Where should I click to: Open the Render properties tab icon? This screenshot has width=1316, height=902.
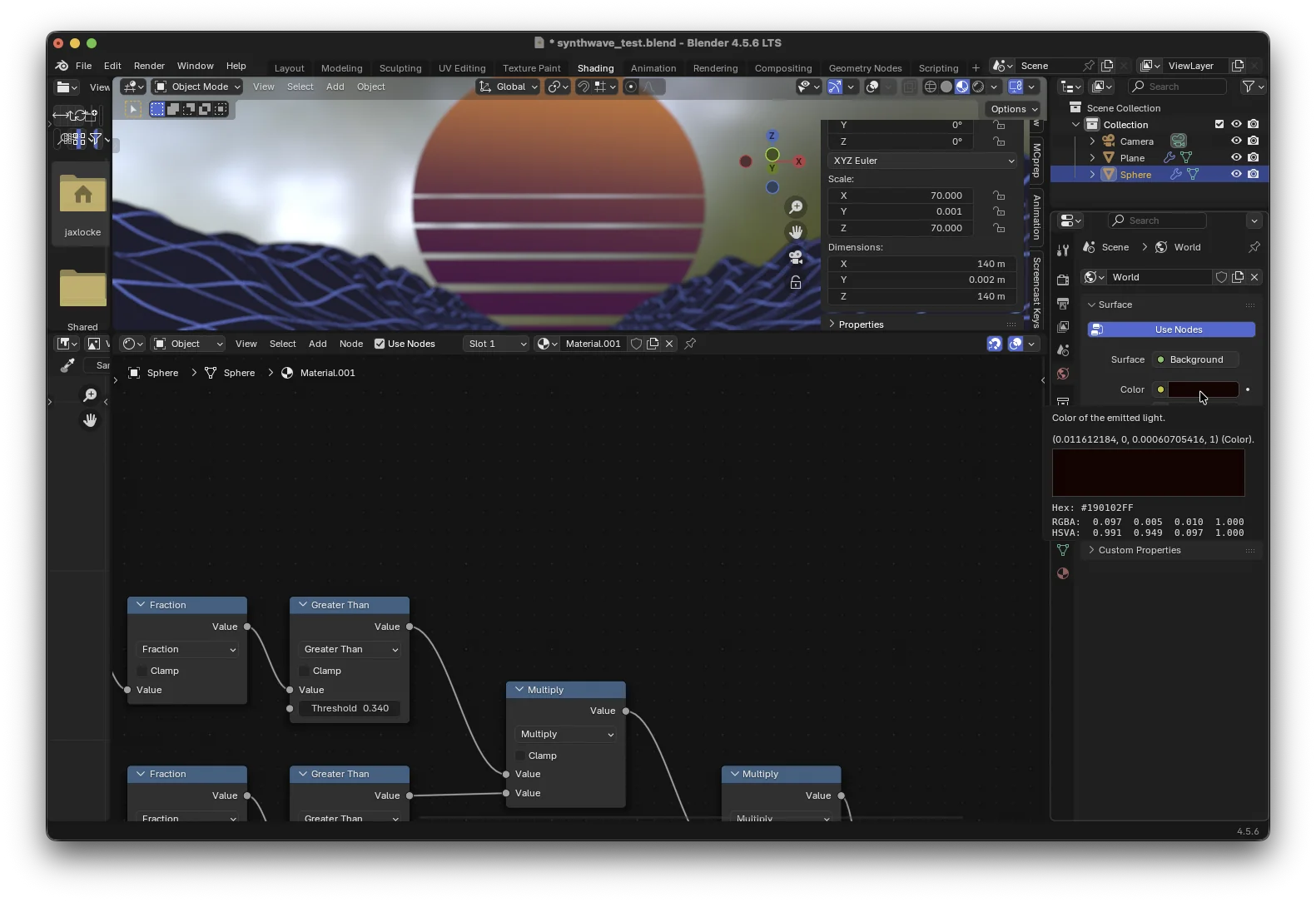1063,280
